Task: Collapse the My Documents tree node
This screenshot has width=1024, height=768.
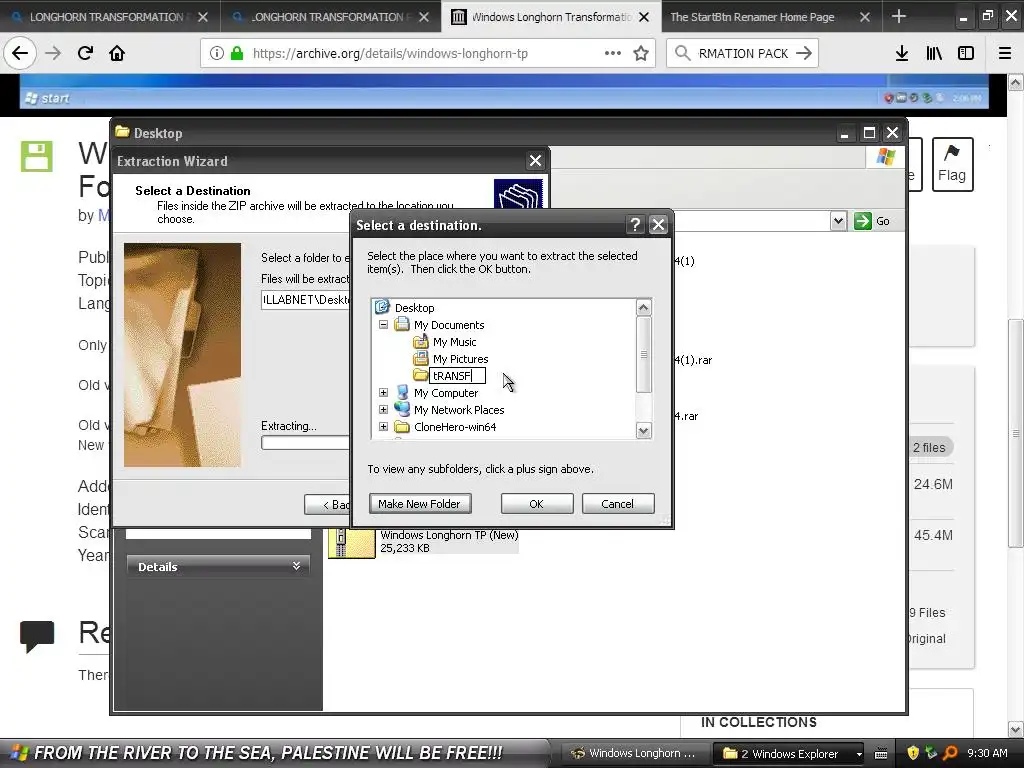Action: [383, 325]
